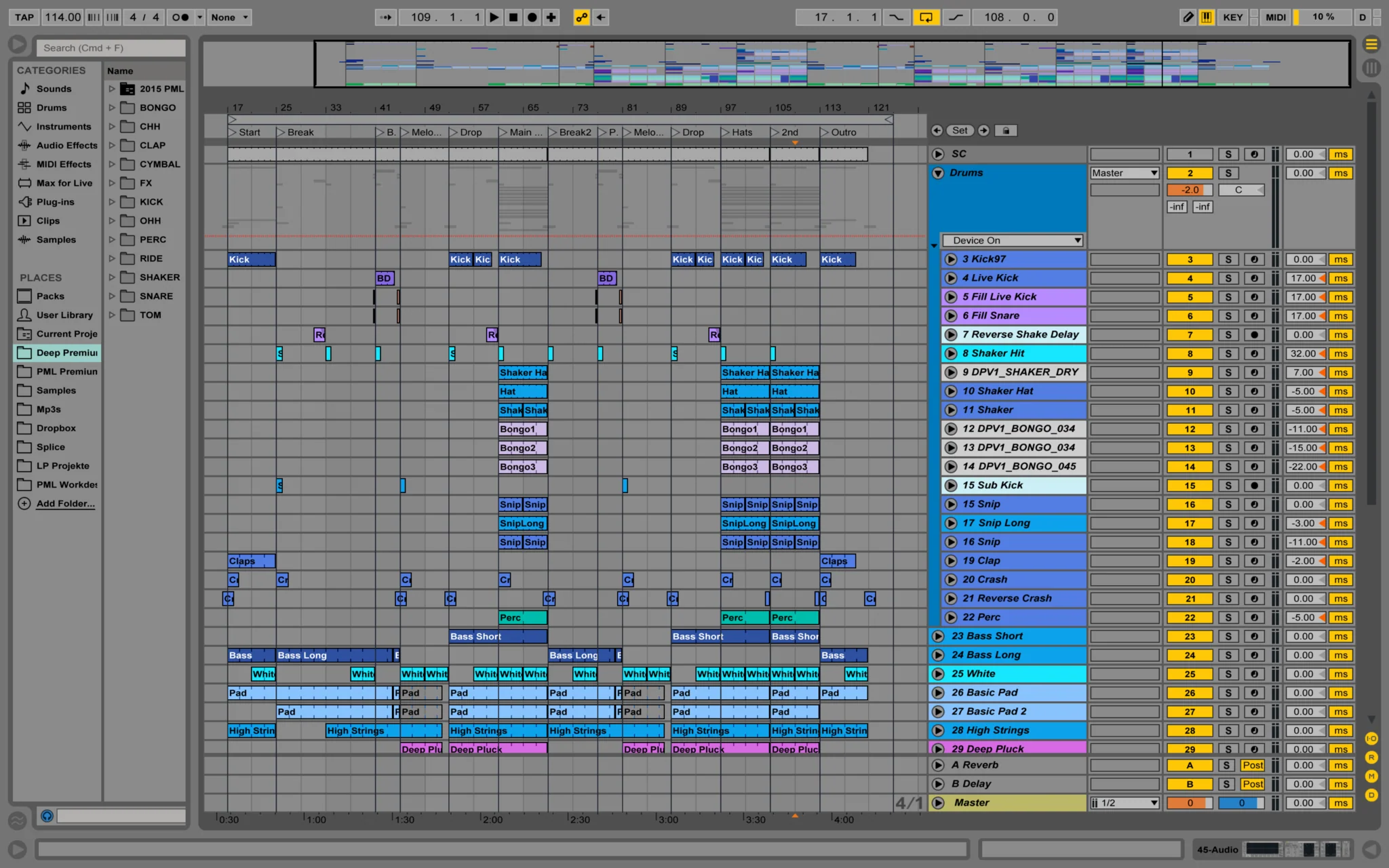Open the quantization menu set to None

click(229, 17)
